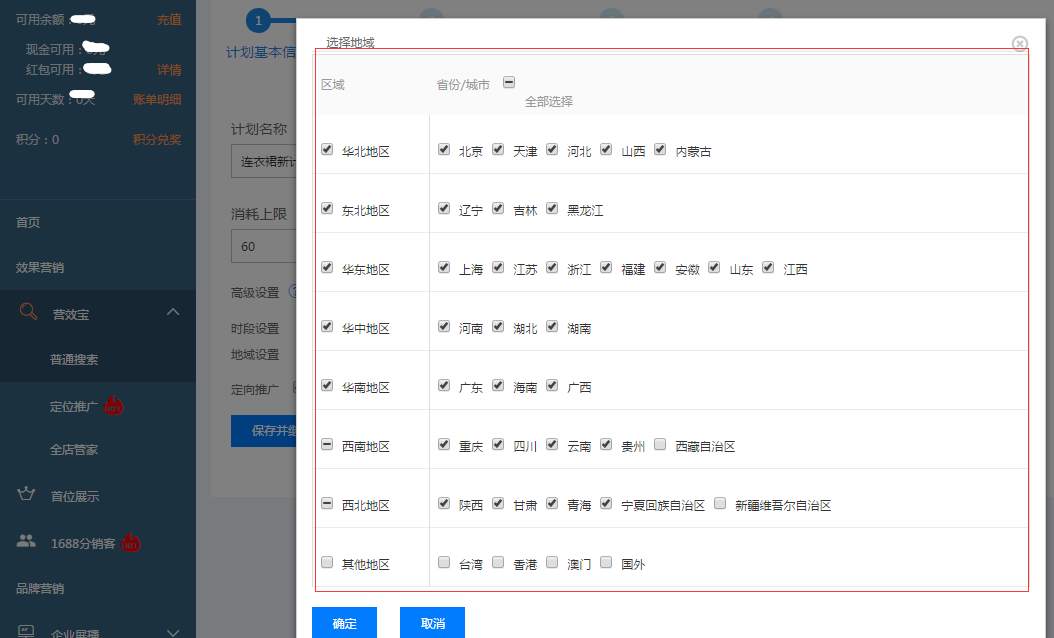Click the crown icon beside 首位展示
The image size is (1054, 638).
(27, 494)
